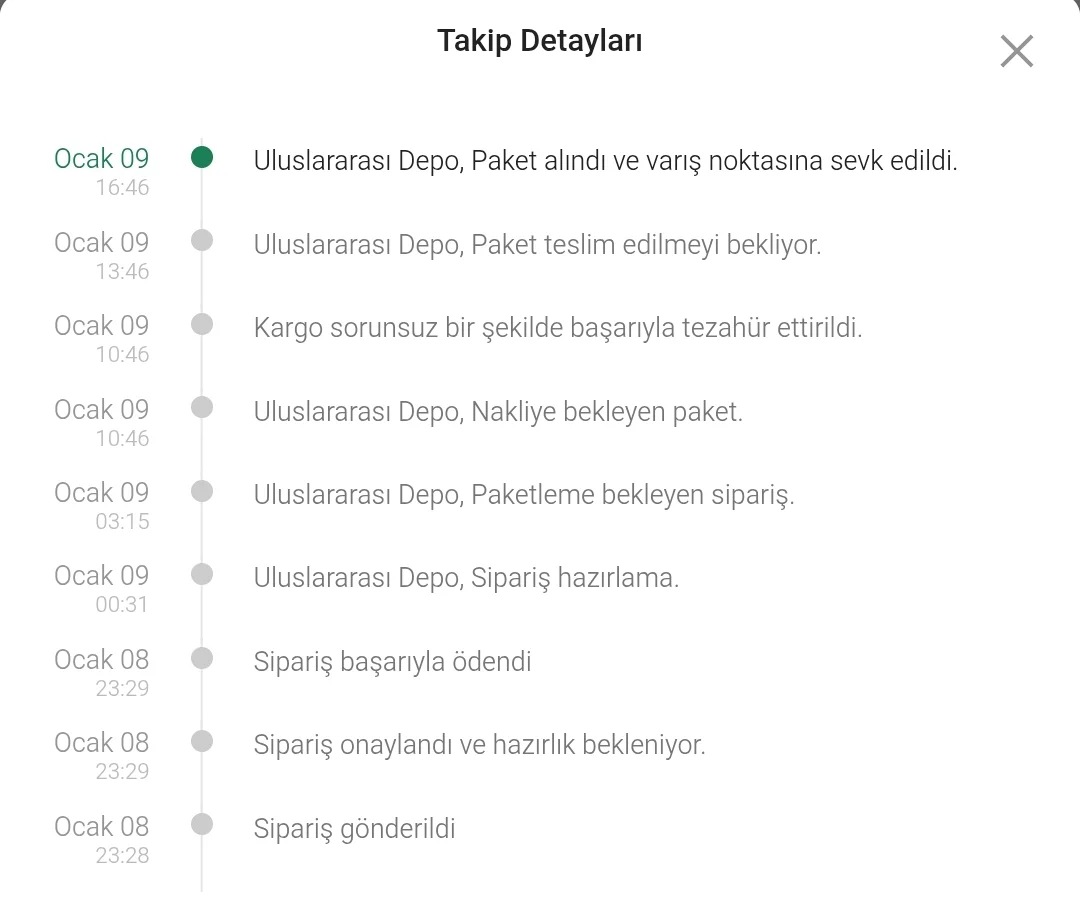Viewport: 1080px width, 917px height.
Task: Select the dot next to 'Sipariş başarıyla ödendi'
Action: (x=202, y=658)
